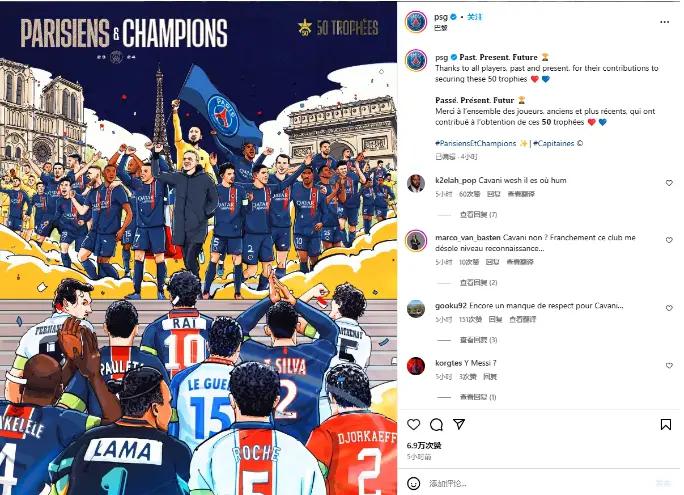Like the post with the heart icon
This screenshot has height=495, width=684.
pyautogui.click(x=413, y=424)
